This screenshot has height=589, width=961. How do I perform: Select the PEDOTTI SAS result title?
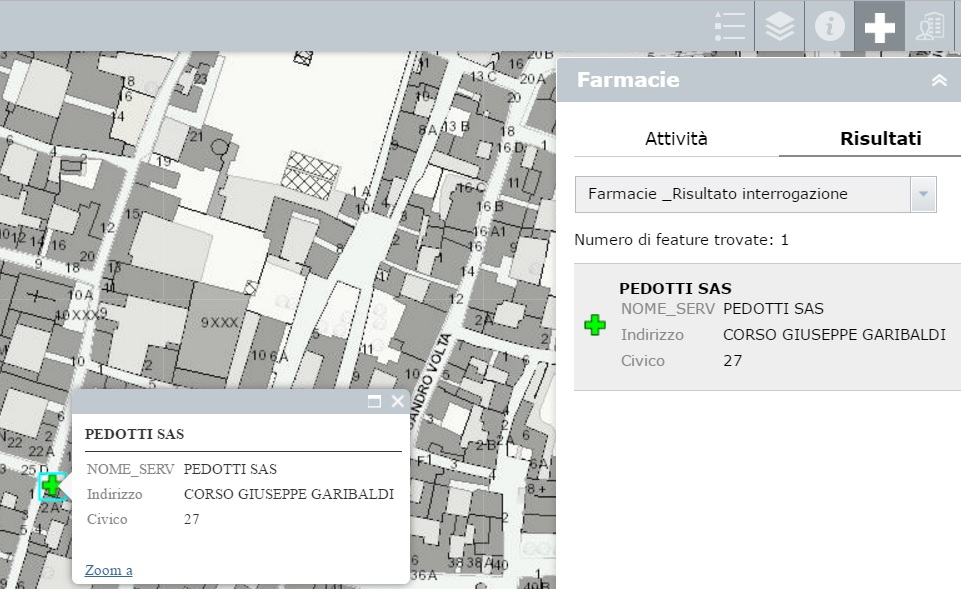click(x=675, y=289)
